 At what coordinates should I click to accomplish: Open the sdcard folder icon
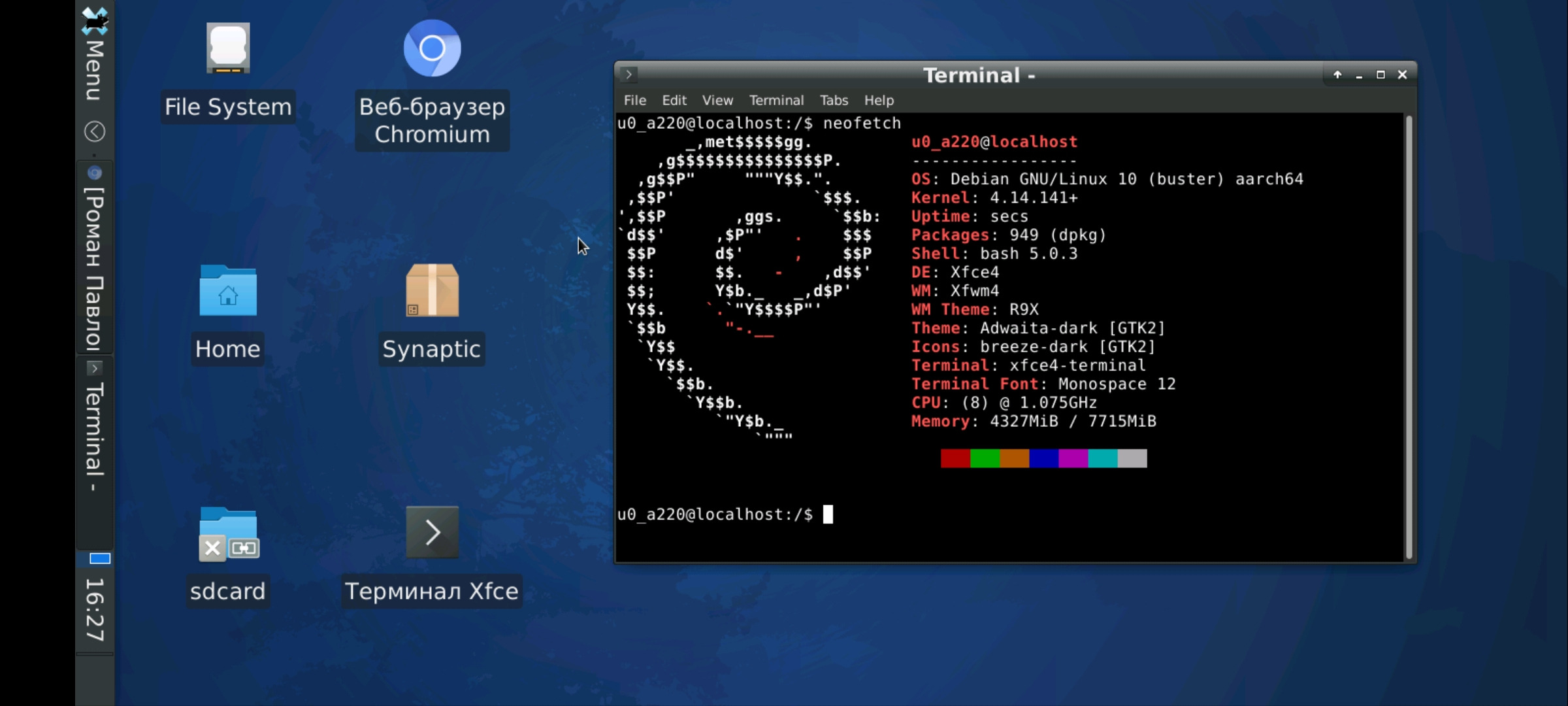point(227,534)
